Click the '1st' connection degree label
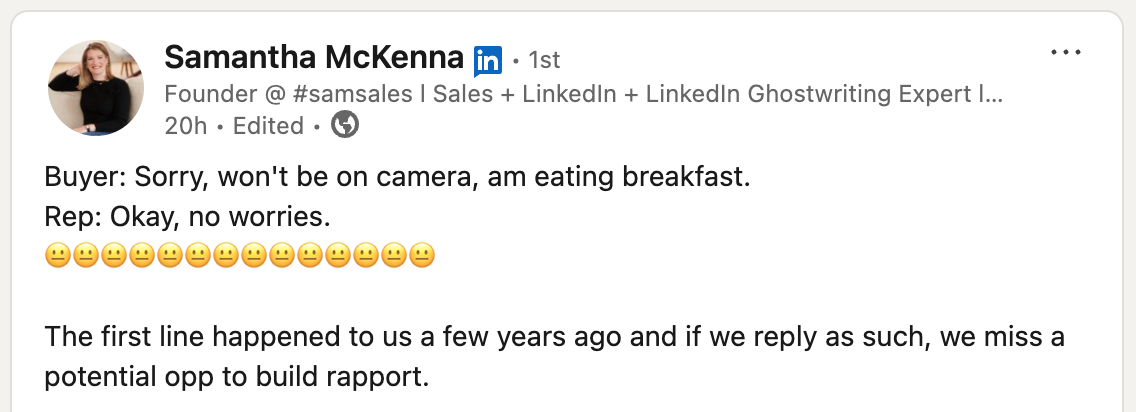The image size is (1136, 412). pyautogui.click(x=544, y=59)
